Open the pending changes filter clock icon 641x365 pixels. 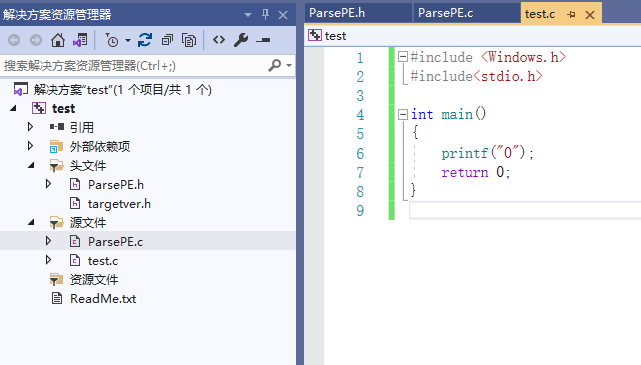[111, 40]
